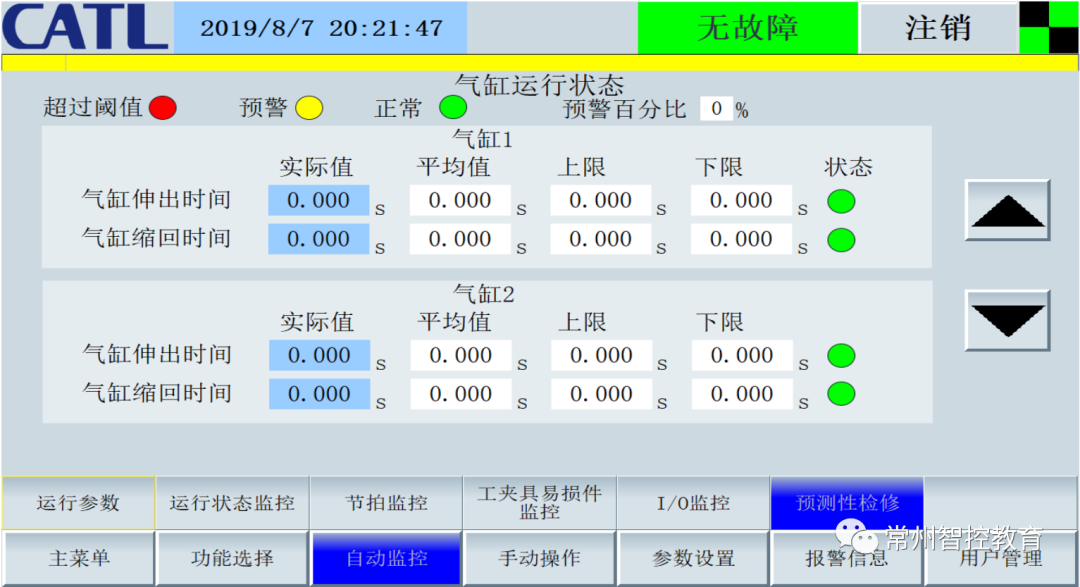Click cylinder 1 retract time 下限 field

coord(741,239)
